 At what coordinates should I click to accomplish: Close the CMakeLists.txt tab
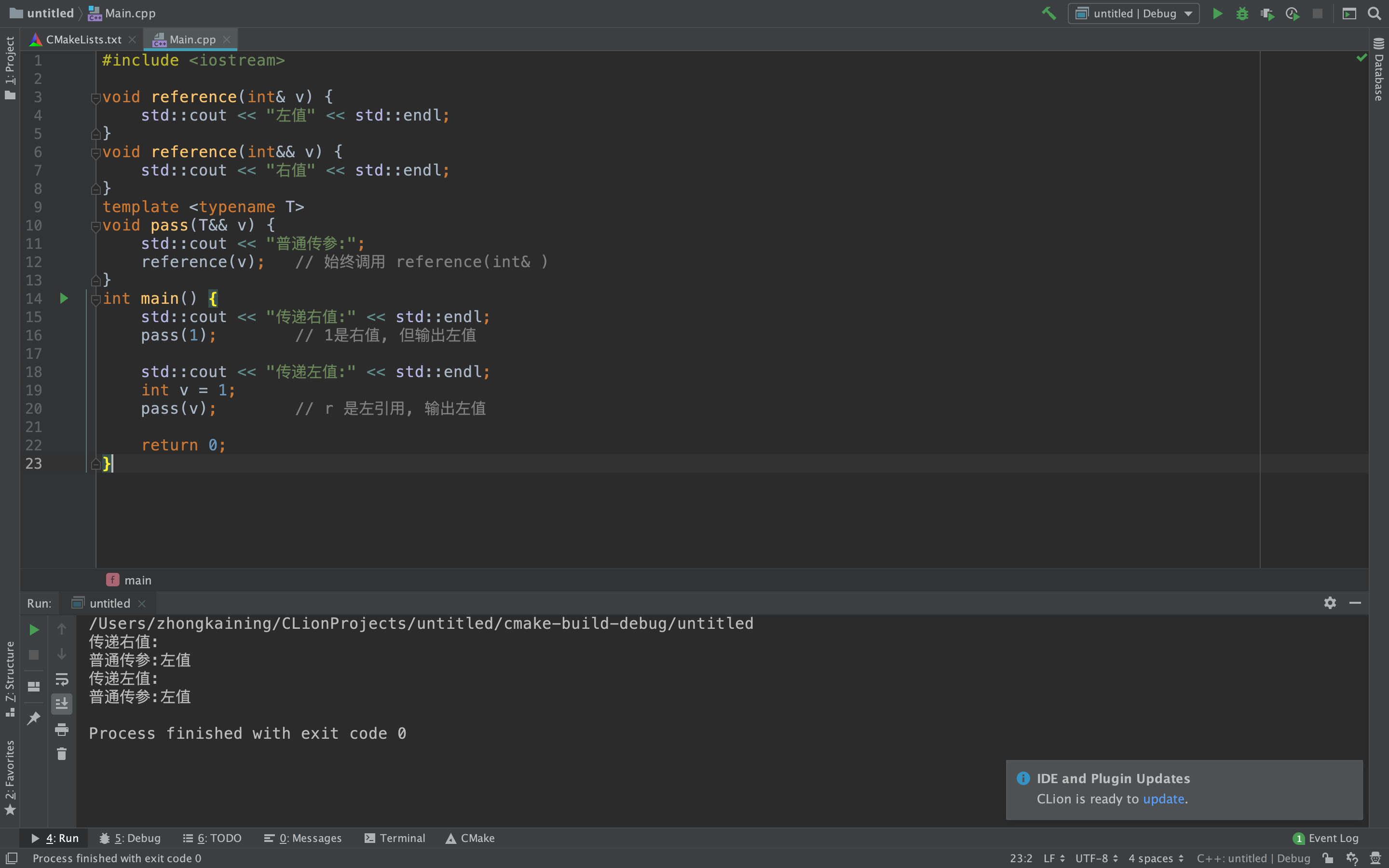click(x=132, y=40)
